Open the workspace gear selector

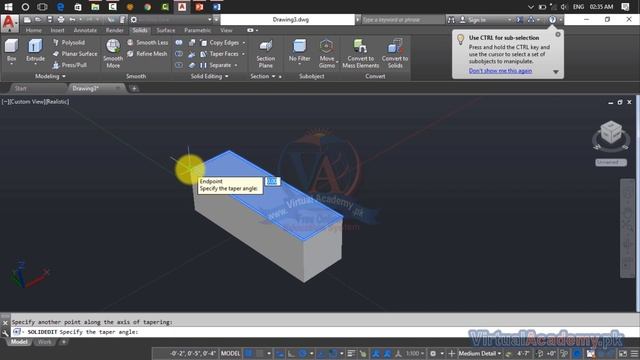point(133,19)
